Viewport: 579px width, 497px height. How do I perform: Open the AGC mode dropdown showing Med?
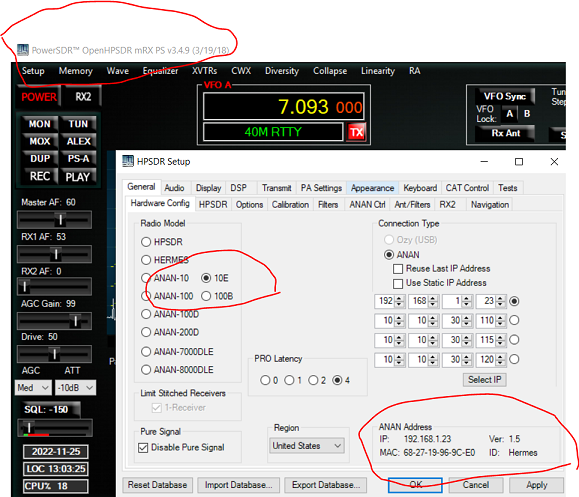click(x=33, y=388)
